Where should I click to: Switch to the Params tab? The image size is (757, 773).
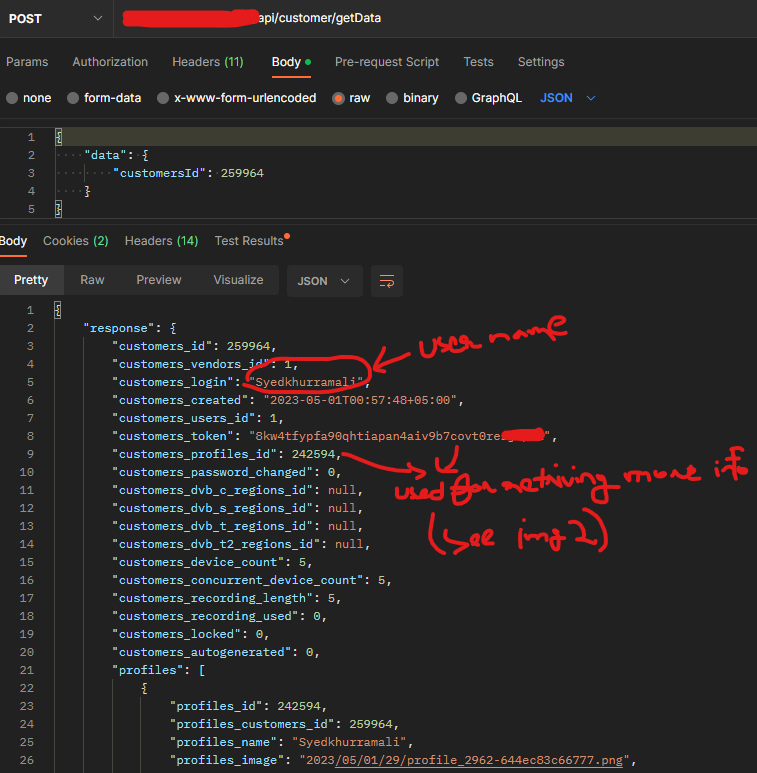pyautogui.click(x=27, y=62)
